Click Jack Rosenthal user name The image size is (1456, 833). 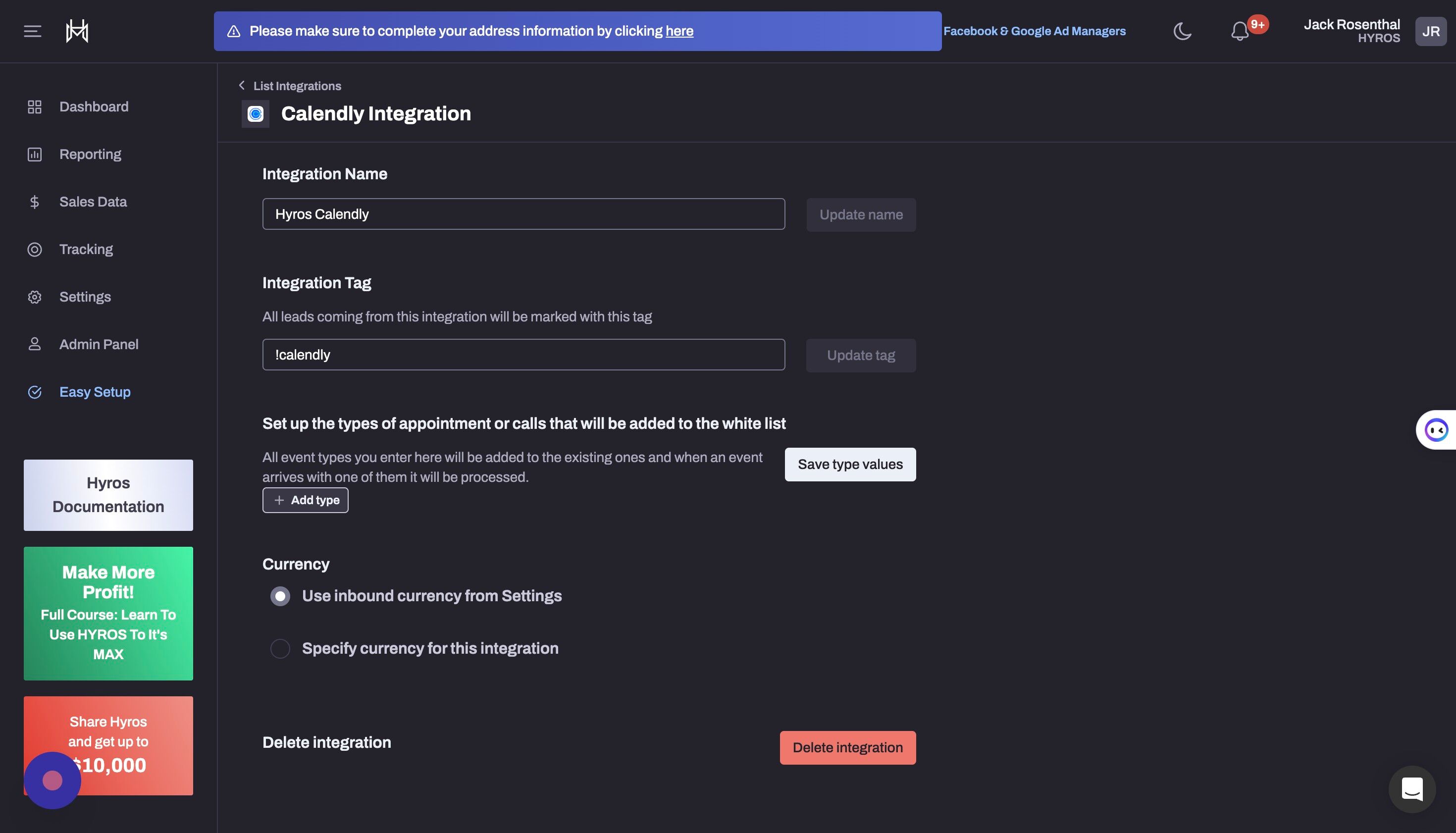(1352, 25)
